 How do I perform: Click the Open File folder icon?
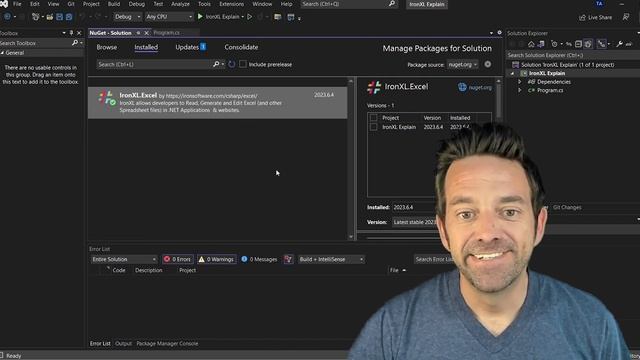pos(50,17)
